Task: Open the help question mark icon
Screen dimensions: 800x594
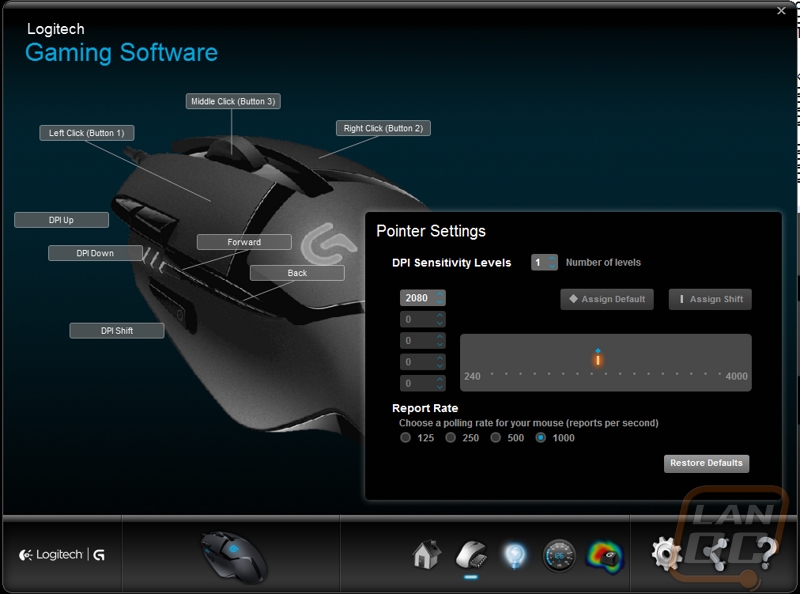Action: (x=765, y=554)
